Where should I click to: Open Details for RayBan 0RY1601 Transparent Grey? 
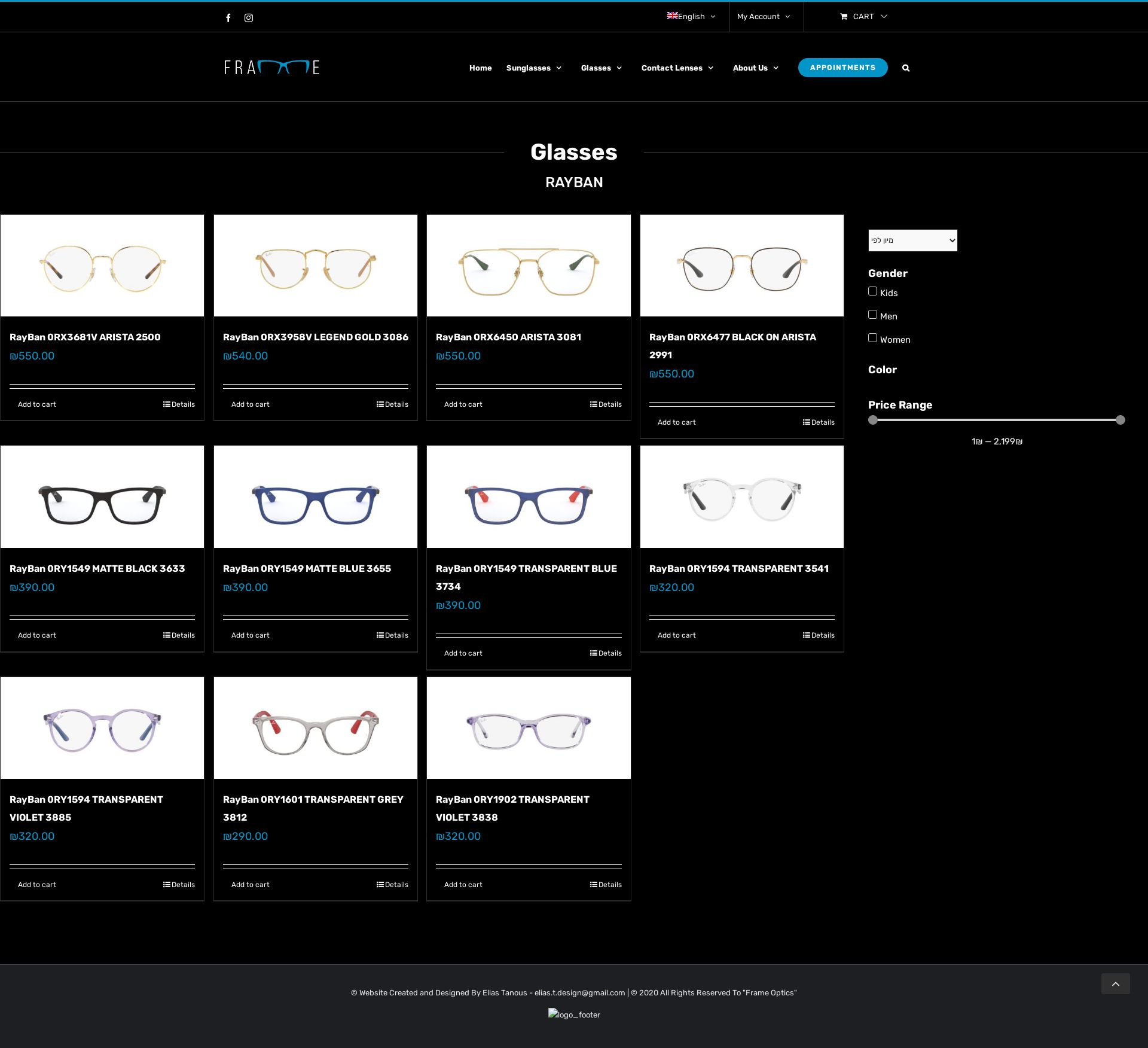392,885
